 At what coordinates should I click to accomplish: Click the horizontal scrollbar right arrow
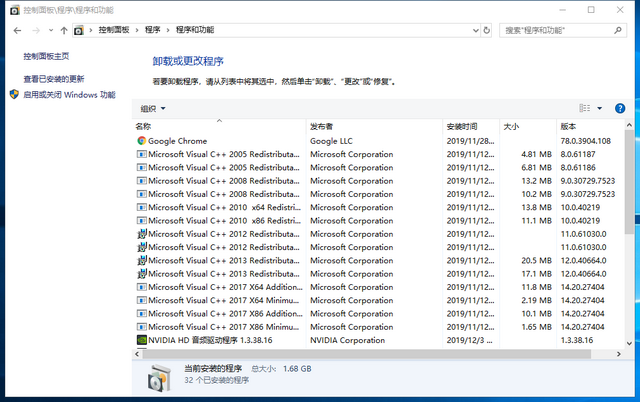point(619,354)
